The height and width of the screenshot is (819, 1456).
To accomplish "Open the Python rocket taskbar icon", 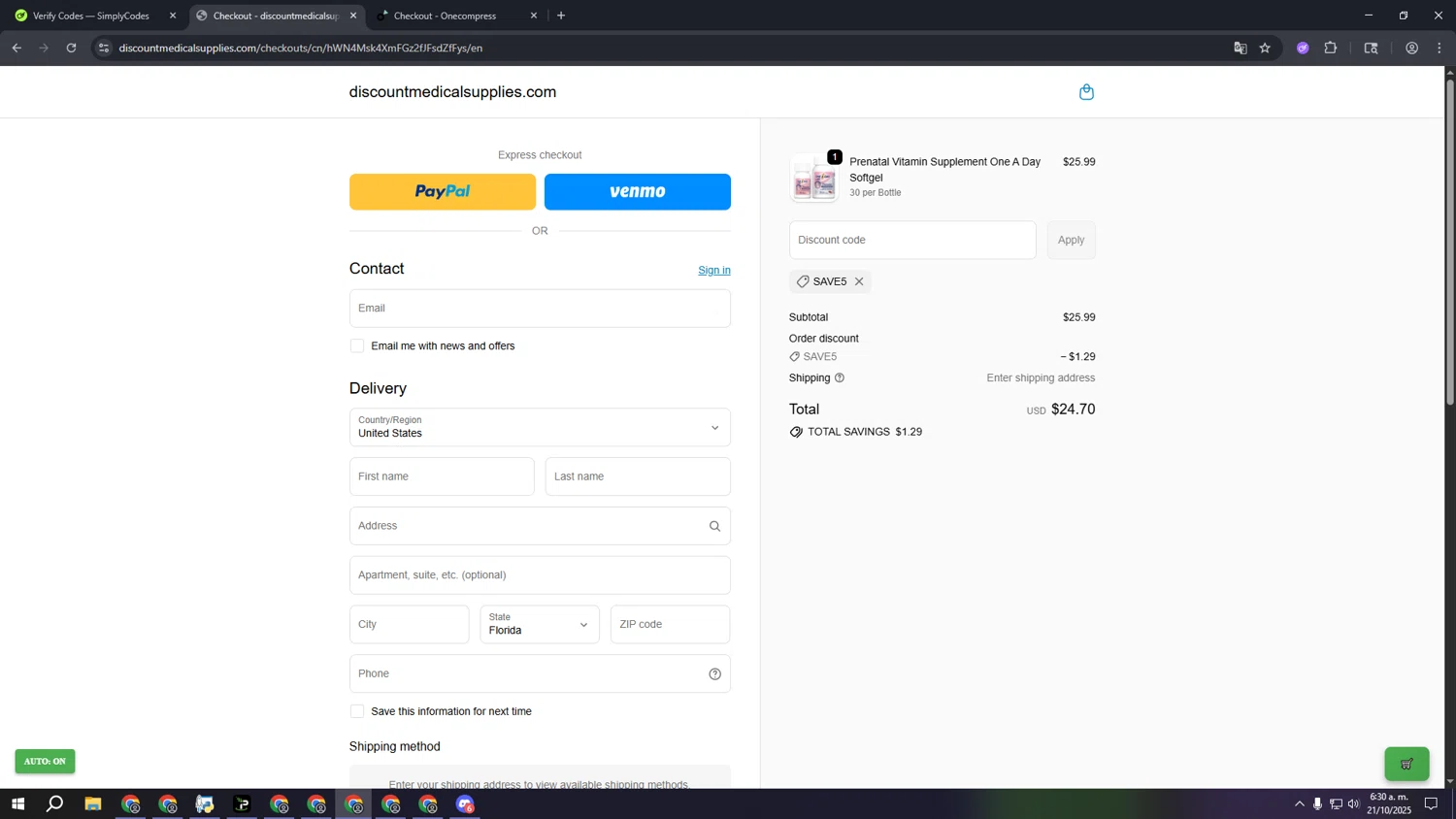I will [x=205, y=804].
